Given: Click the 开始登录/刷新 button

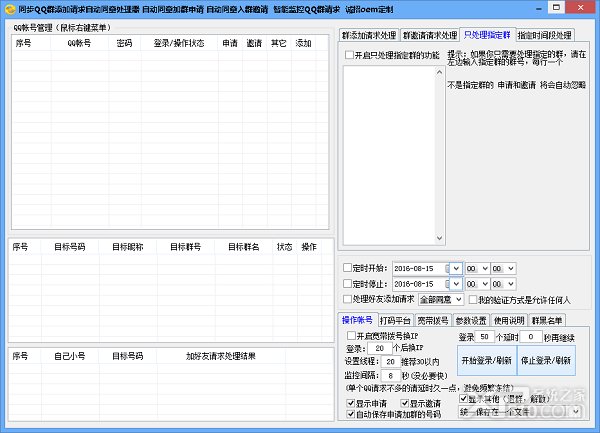Looking at the screenshot, I should 487,360.
